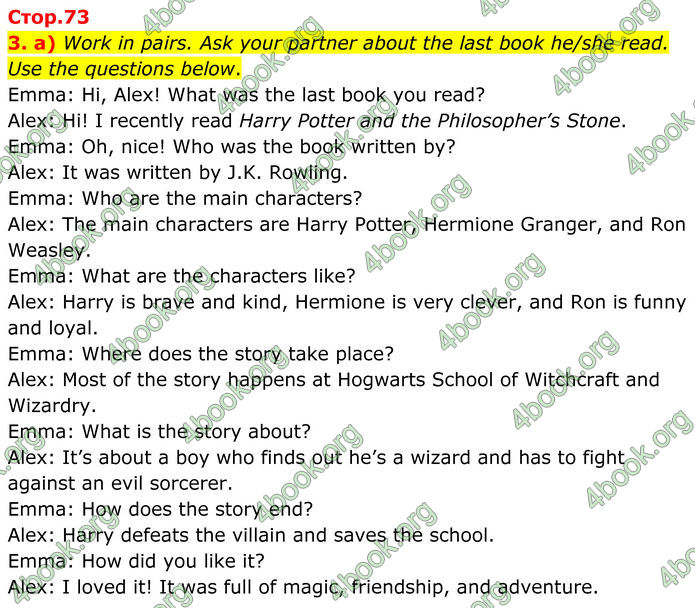Click the text 'J.K. Rowling'
The image size is (695, 608).
pos(285,173)
